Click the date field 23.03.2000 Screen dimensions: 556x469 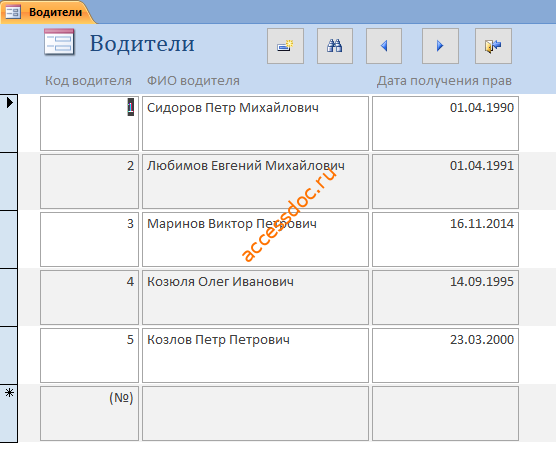[x=445, y=356]
